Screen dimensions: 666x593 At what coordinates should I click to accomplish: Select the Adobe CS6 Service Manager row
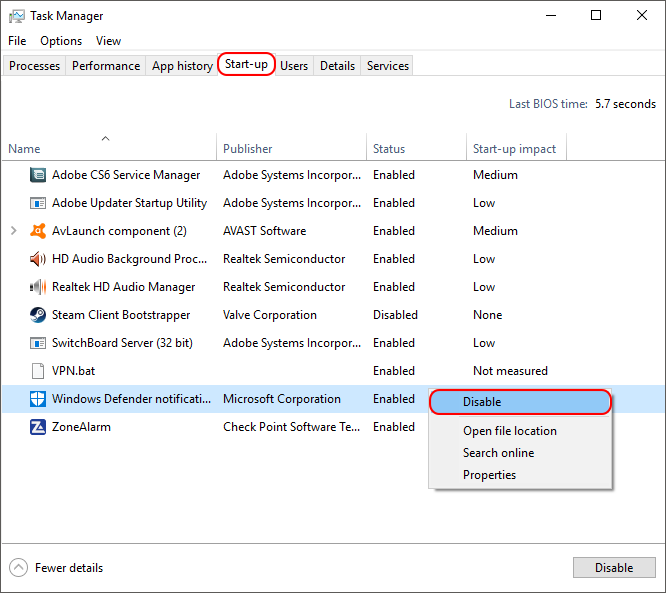coord(333,175)
